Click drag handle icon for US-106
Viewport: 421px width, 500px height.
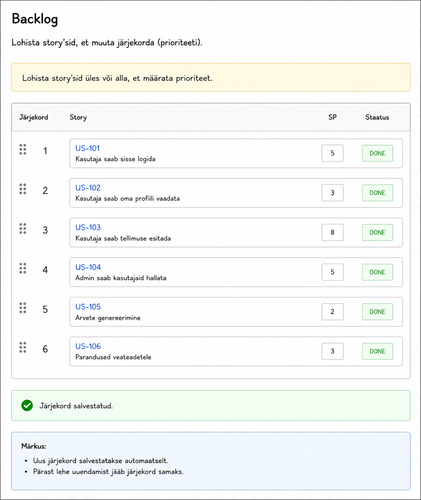23,347
